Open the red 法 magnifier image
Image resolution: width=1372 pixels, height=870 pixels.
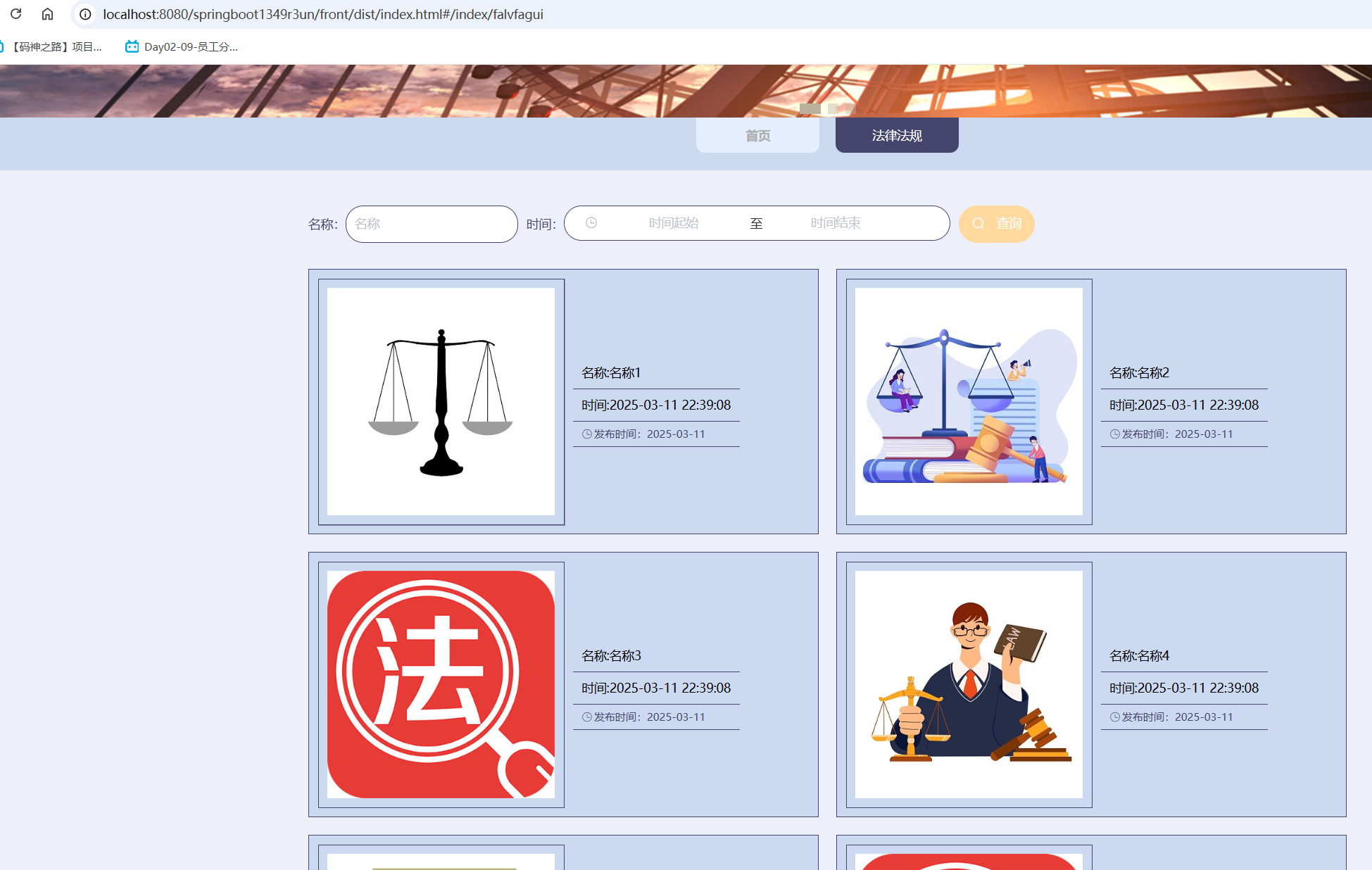[x=441, y=684]
